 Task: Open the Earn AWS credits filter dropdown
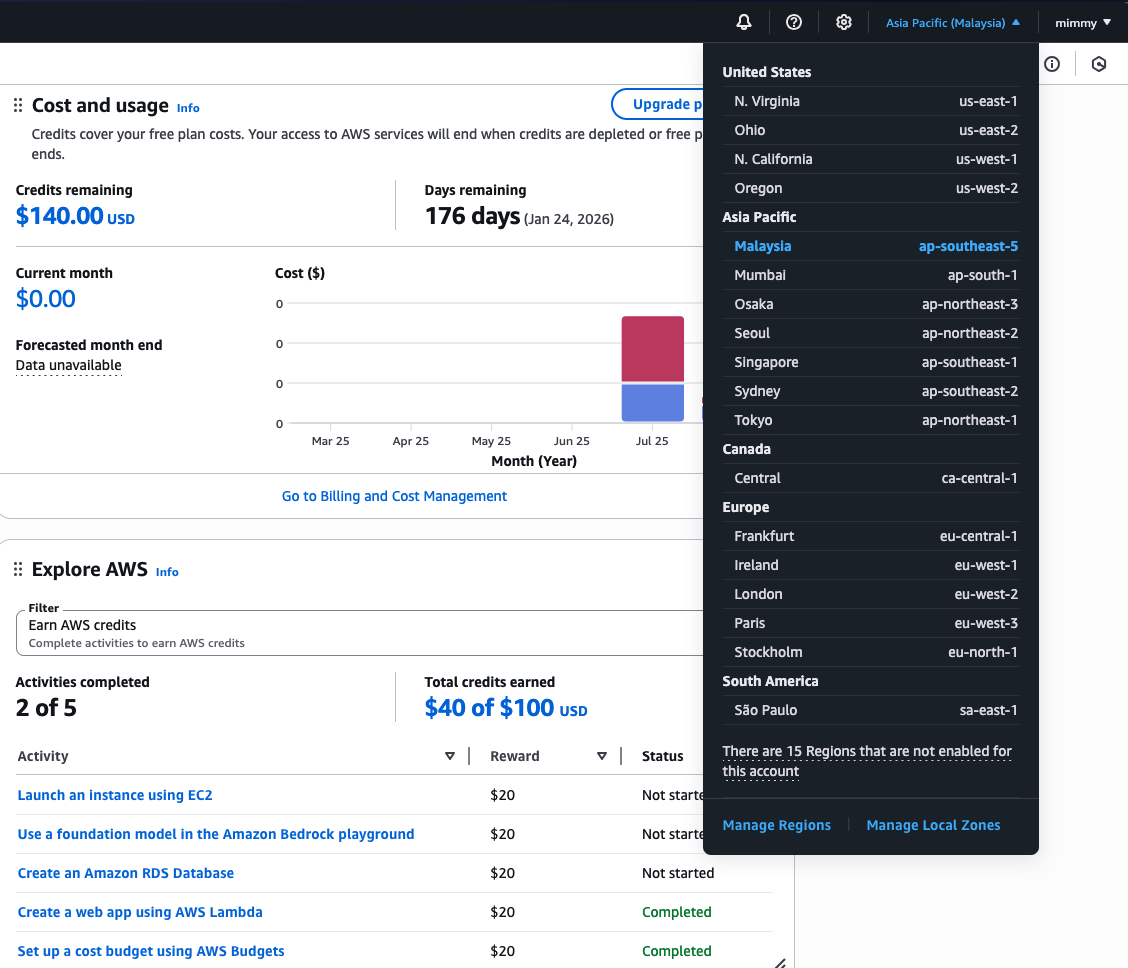360,633
